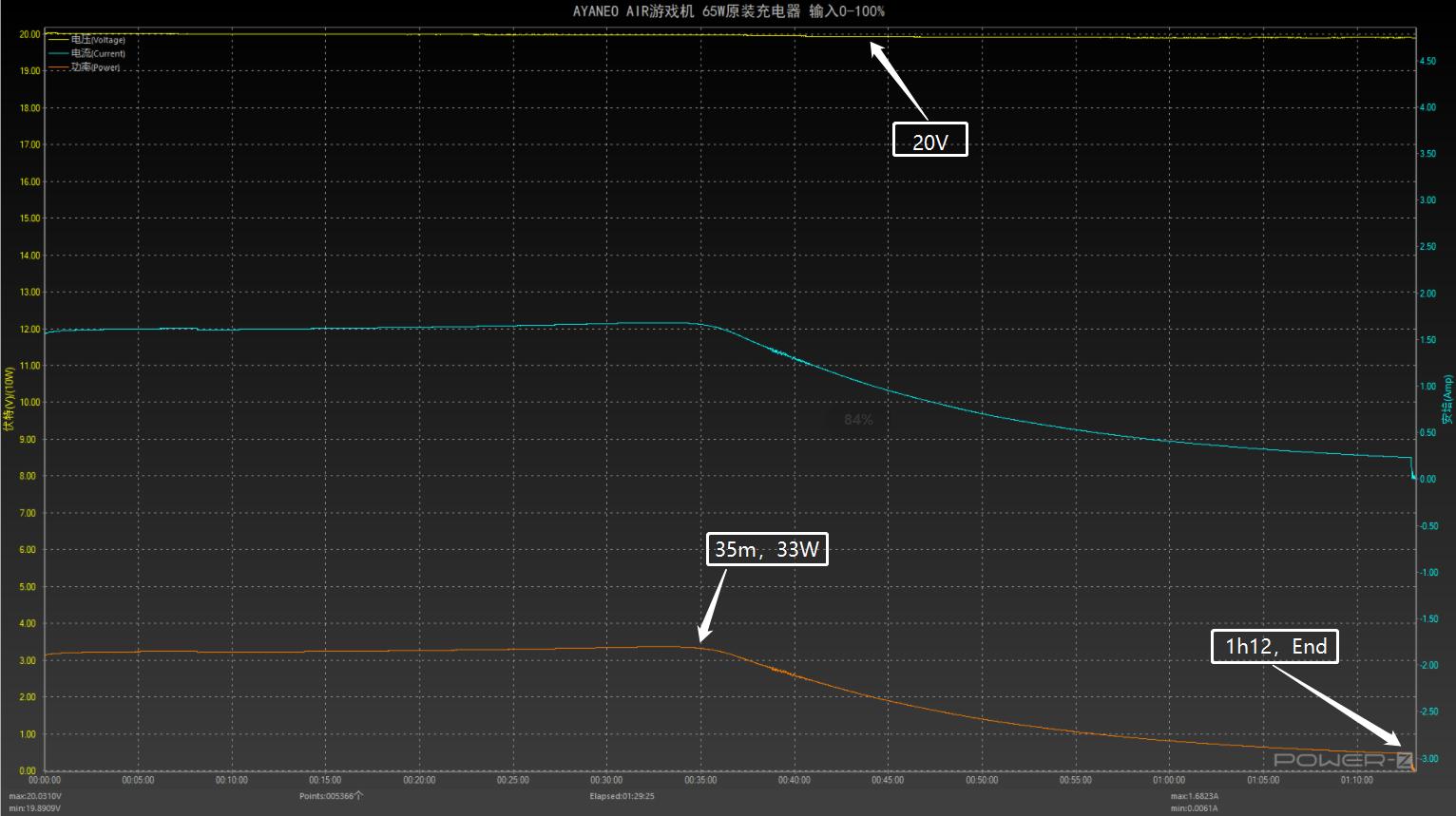Click the 00:15:00 time axis label
Screen dimensions: 1456x816
(325, 780)
